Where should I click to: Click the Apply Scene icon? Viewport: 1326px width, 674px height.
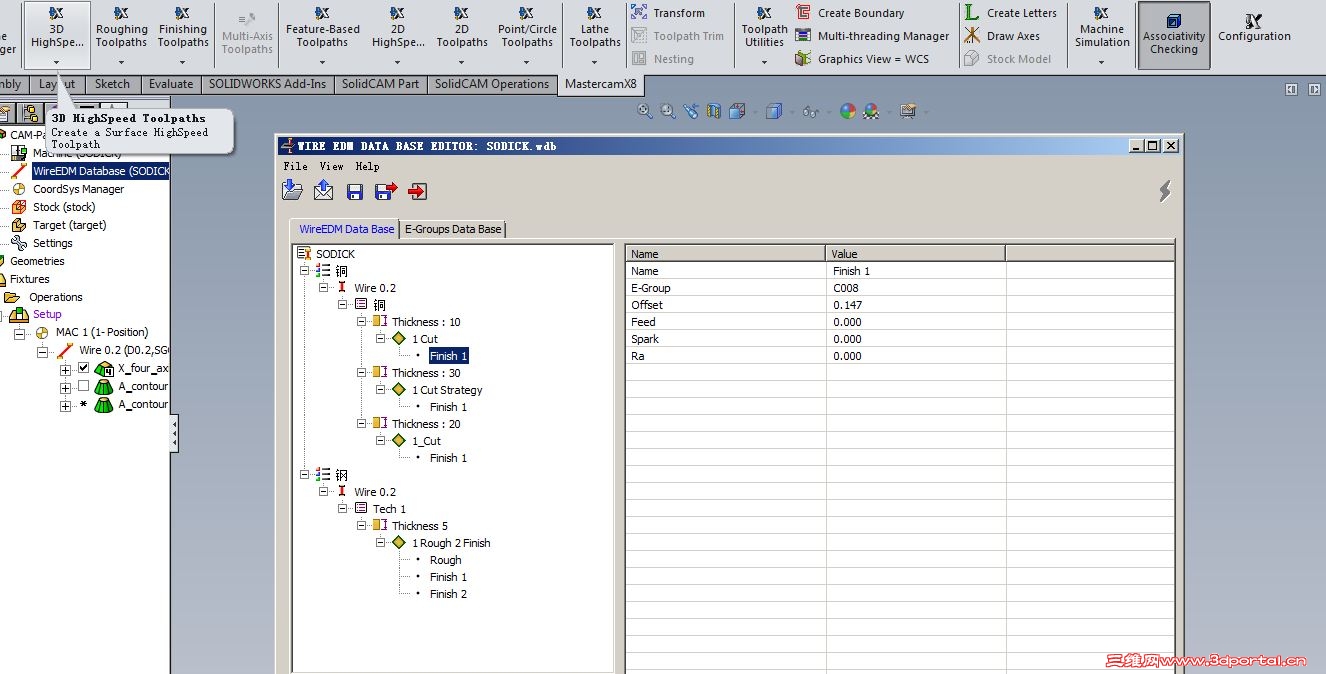click(x=872, y=111)
